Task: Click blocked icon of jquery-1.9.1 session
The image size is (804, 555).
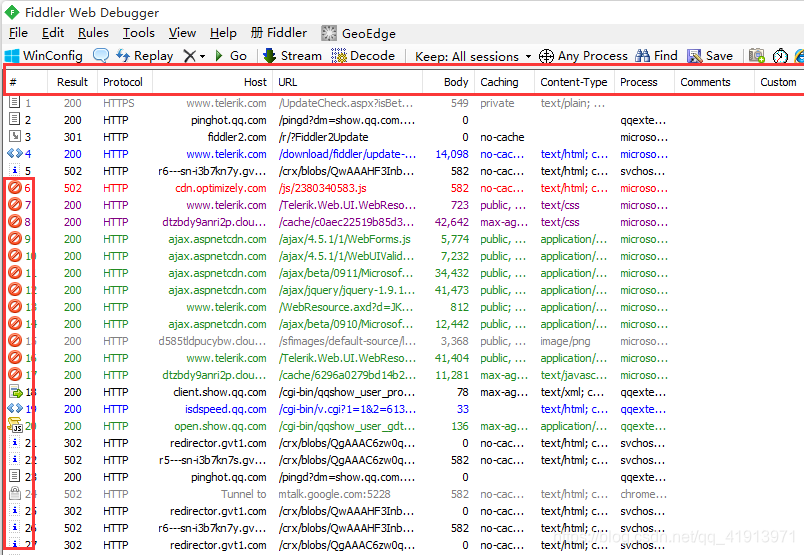Action: point(15,289)
